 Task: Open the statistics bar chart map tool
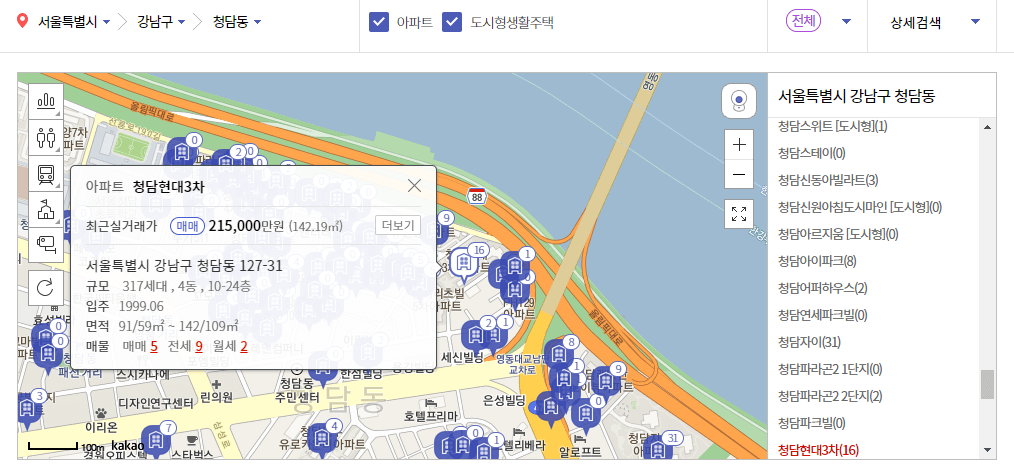(x=46, y=101)
